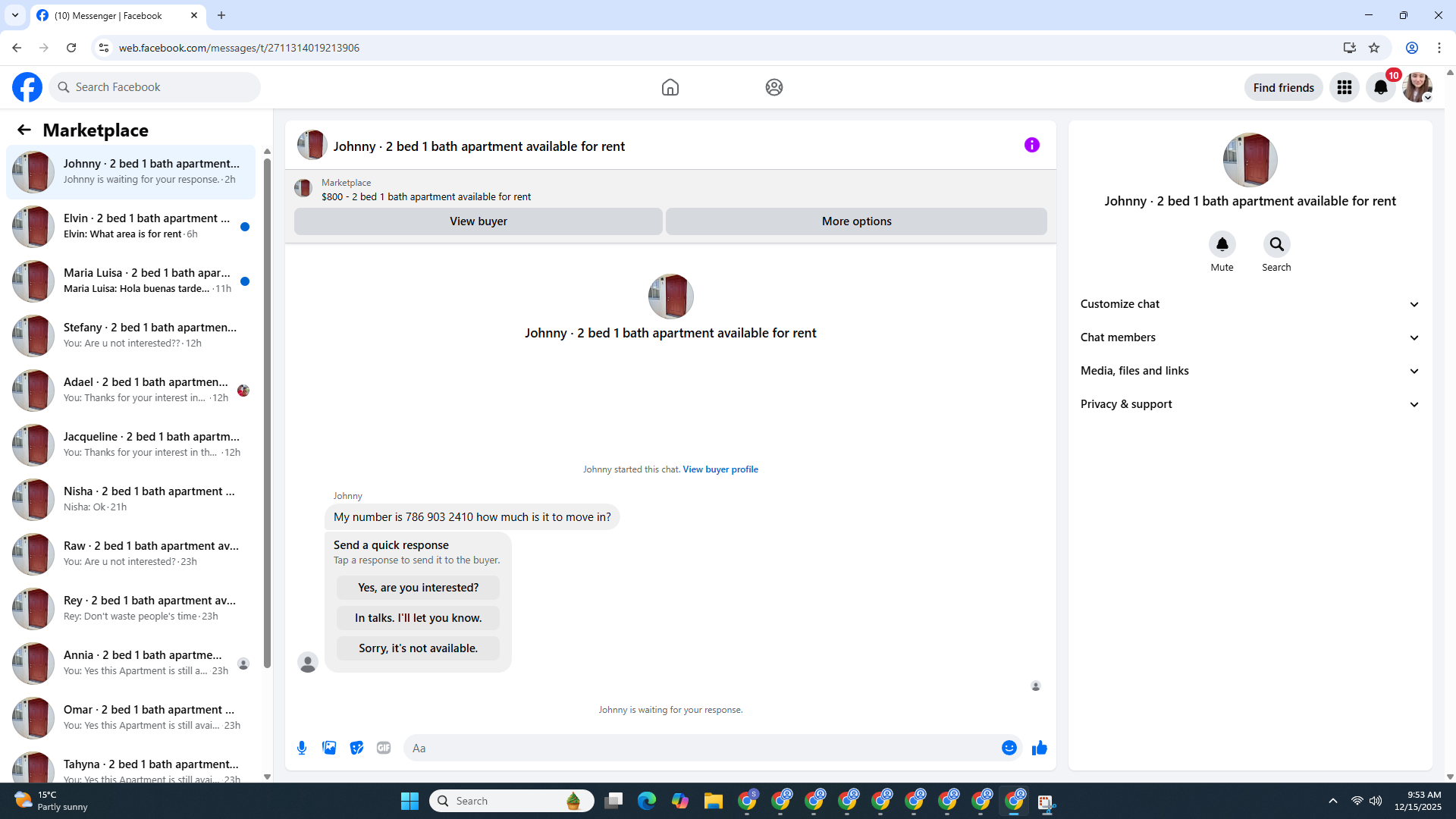The image size is (1456, 819).
Task: Expand the Customize chat section
Action: point(1250,304)
